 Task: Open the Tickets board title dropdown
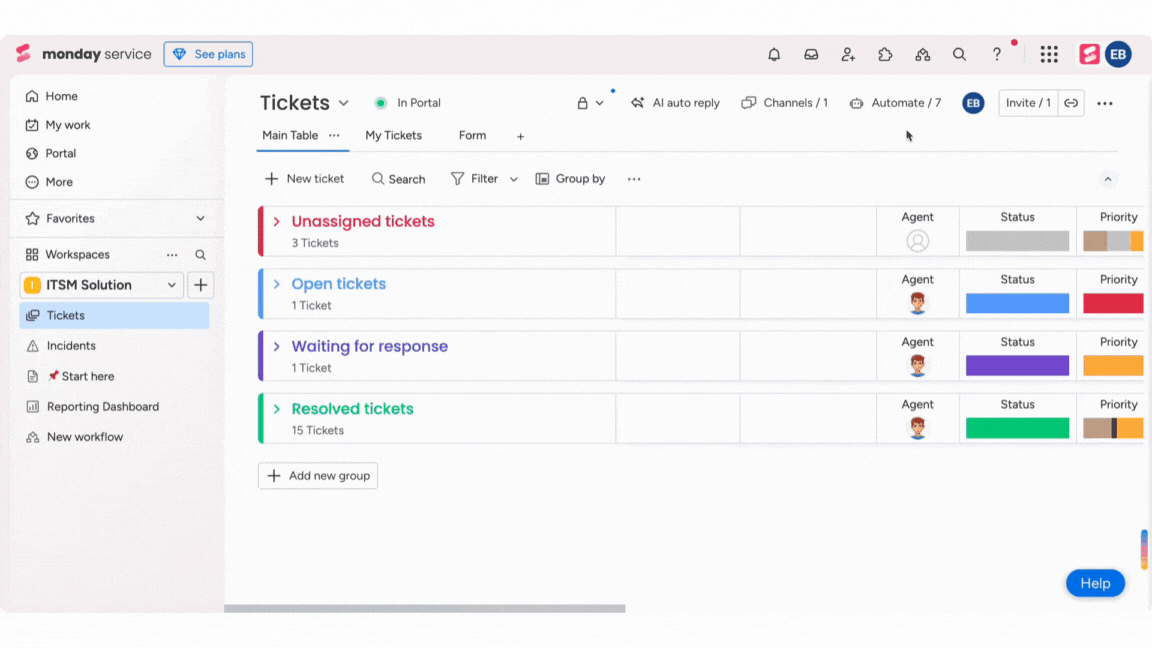pyautogui.click(x=343, y=104)
